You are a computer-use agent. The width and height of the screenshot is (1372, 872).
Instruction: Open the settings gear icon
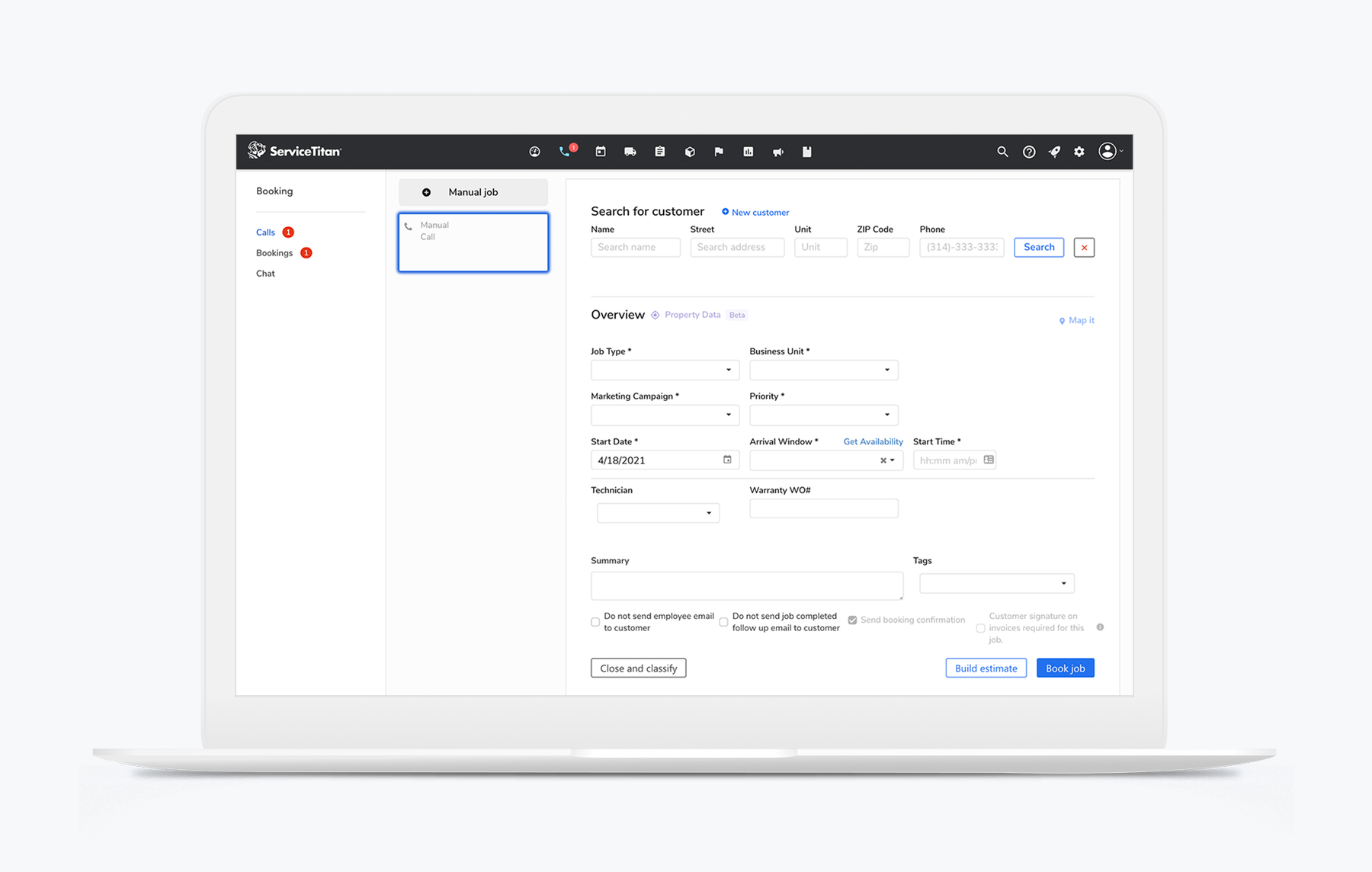click(1079, 152)
